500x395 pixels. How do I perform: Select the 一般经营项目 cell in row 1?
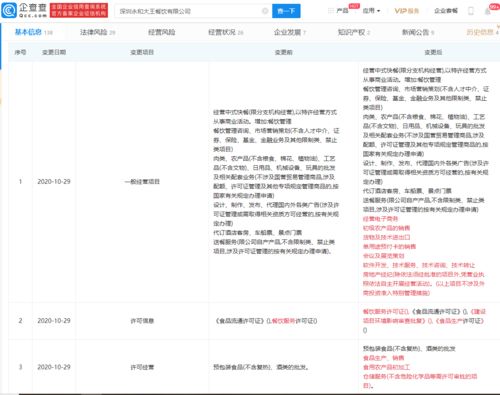(142, 181)
